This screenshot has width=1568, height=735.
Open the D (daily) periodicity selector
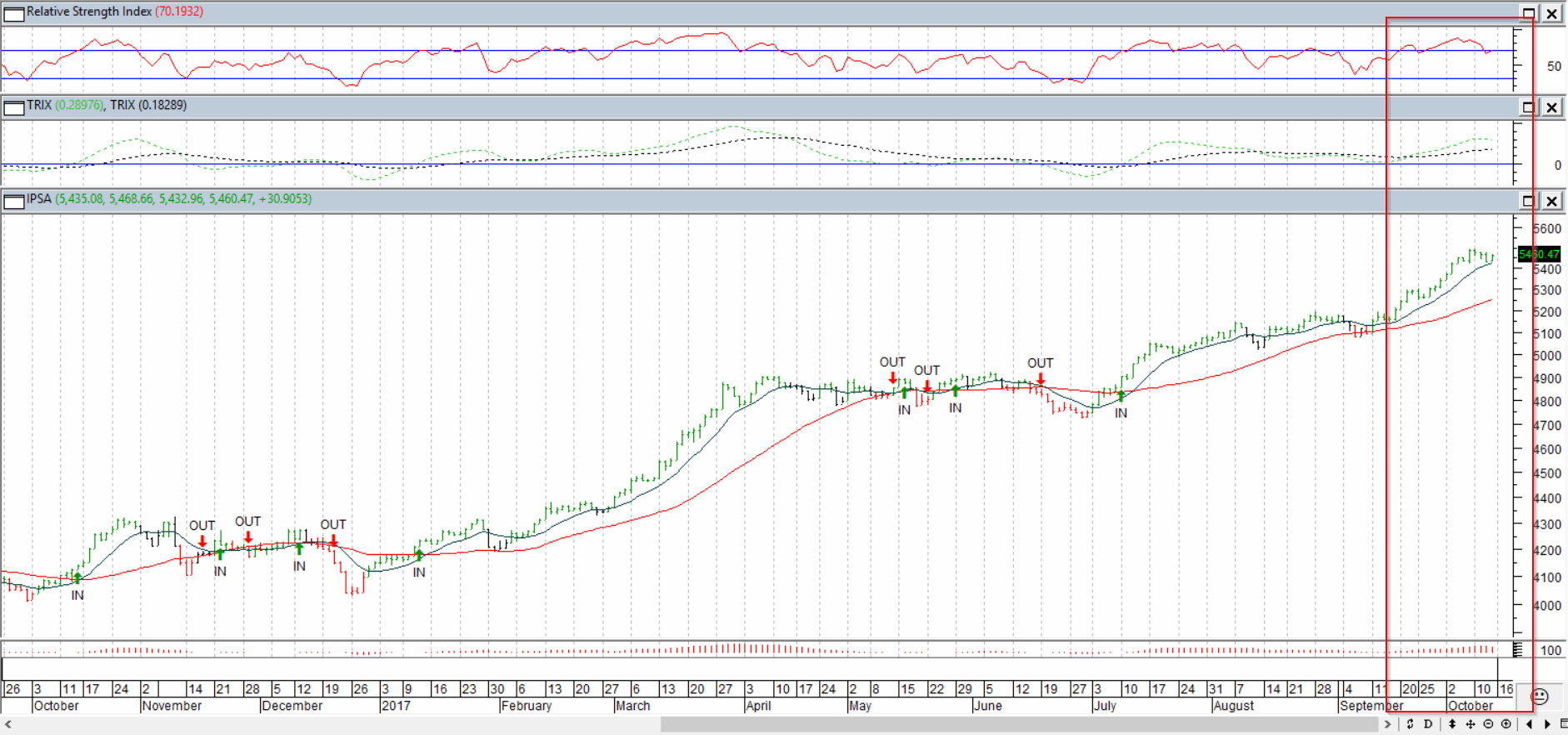pos(1428,724)
